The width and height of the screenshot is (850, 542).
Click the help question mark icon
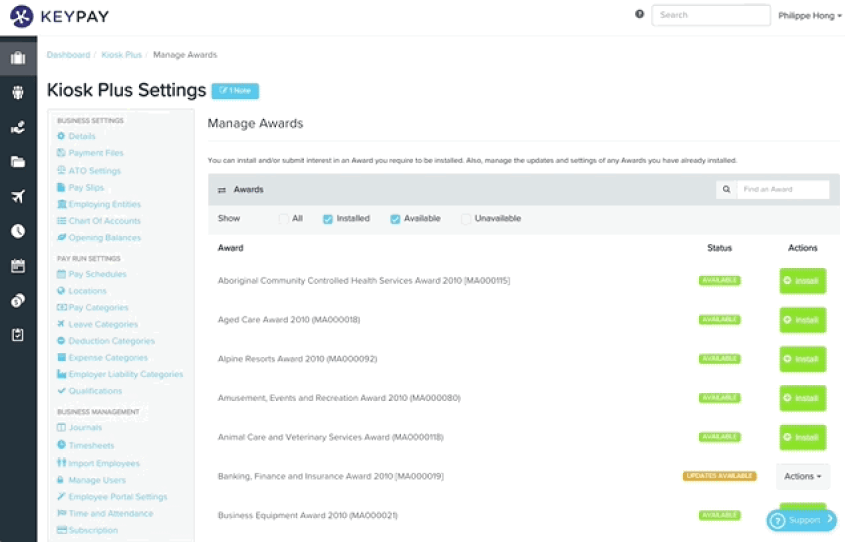click(x=639, y=15)
